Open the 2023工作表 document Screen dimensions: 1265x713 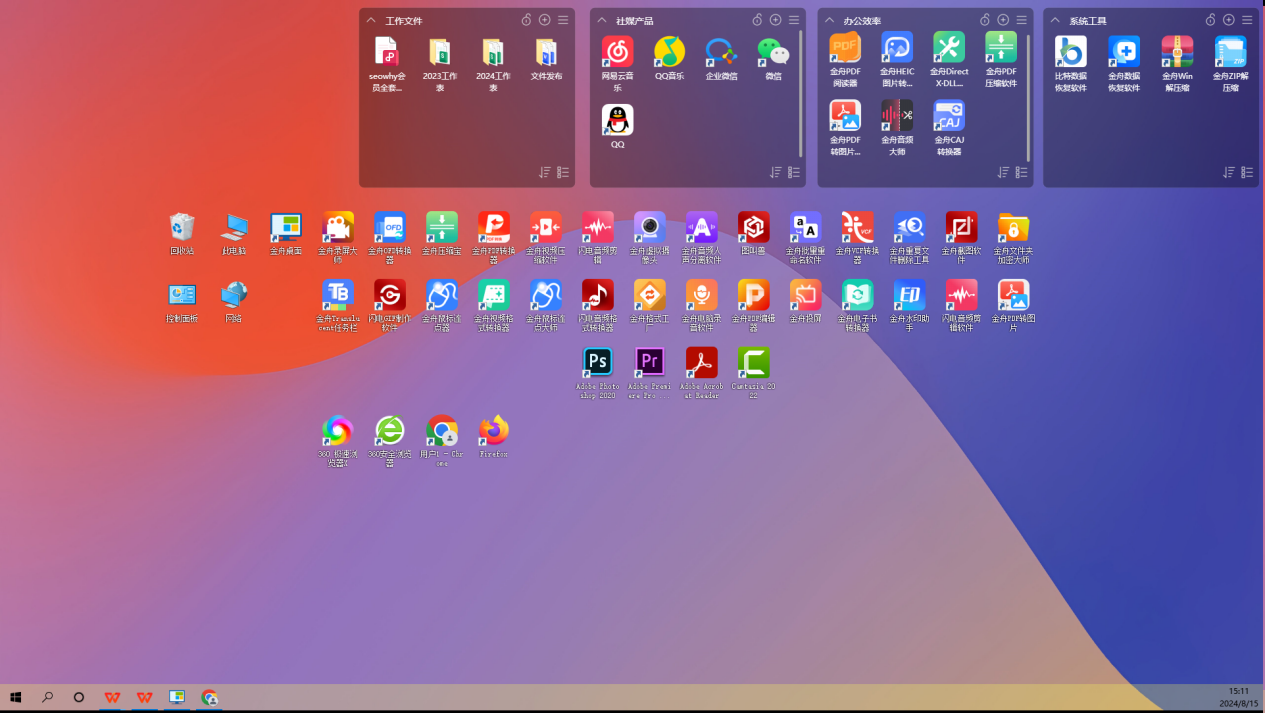(441, 62)
